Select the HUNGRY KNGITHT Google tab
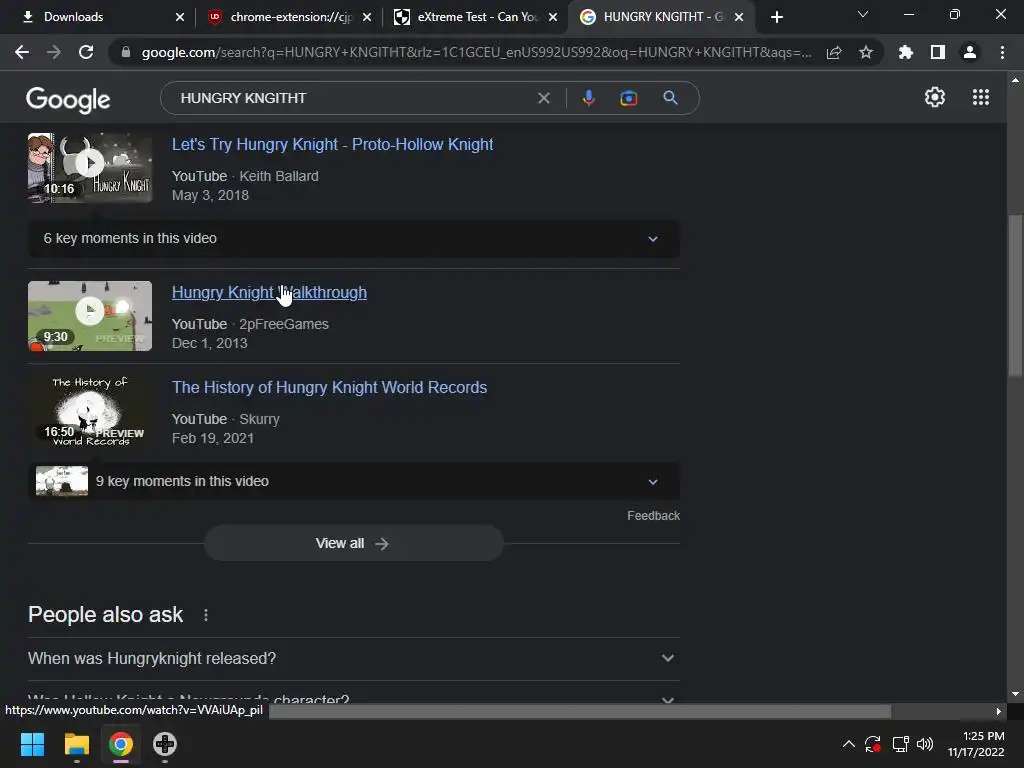1024x768 pixels. tap(661, 17)
